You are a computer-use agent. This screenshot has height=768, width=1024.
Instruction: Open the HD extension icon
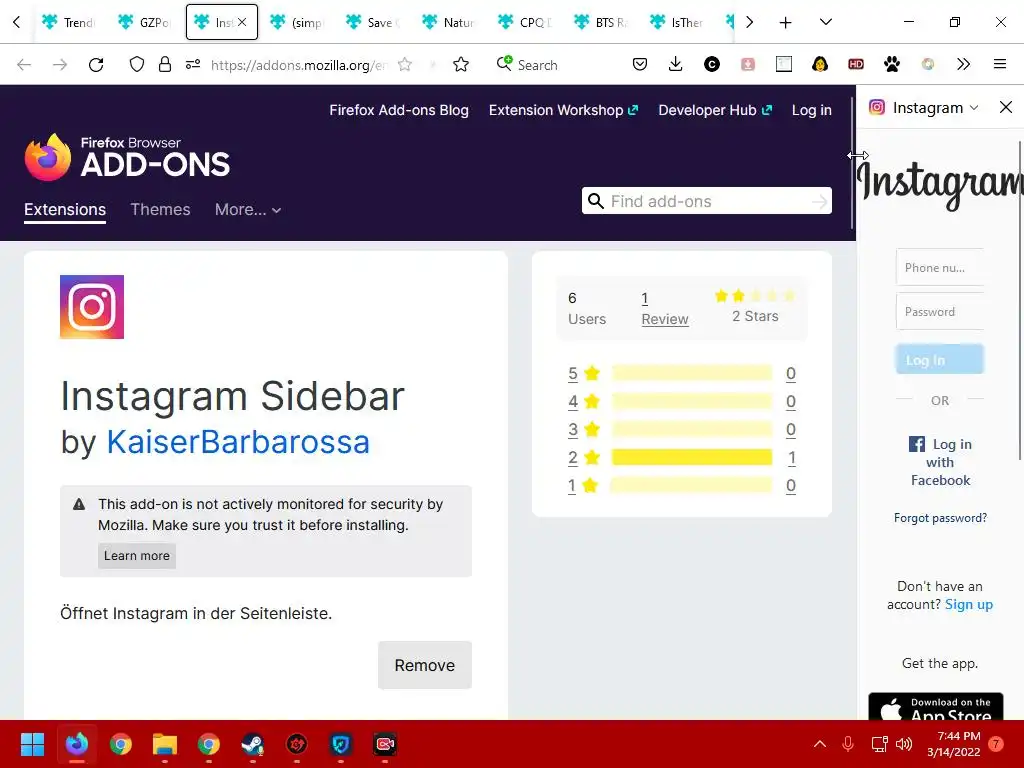click(x=856, y=64)
